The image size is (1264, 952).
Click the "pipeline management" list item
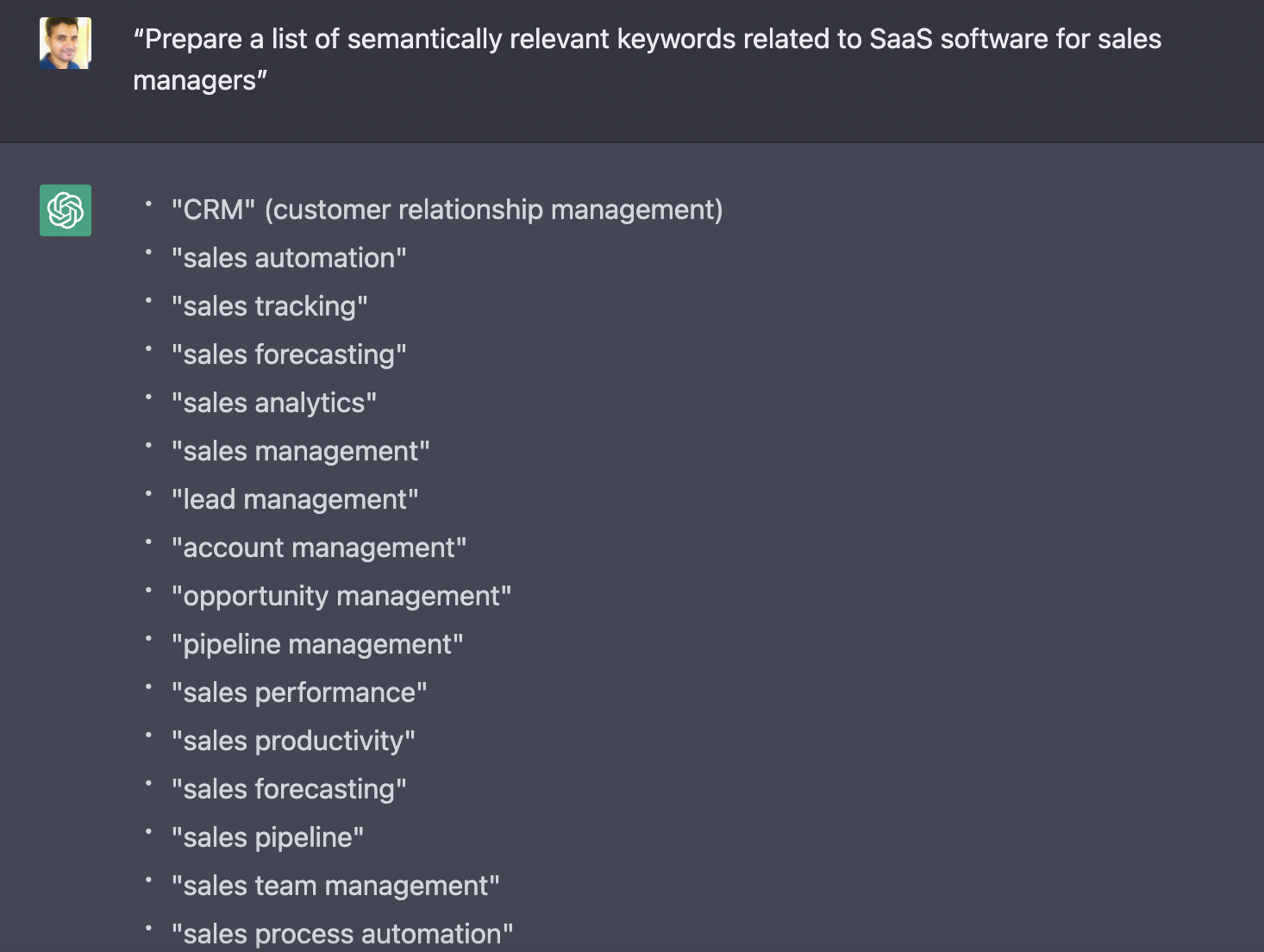tap(317, 644)
